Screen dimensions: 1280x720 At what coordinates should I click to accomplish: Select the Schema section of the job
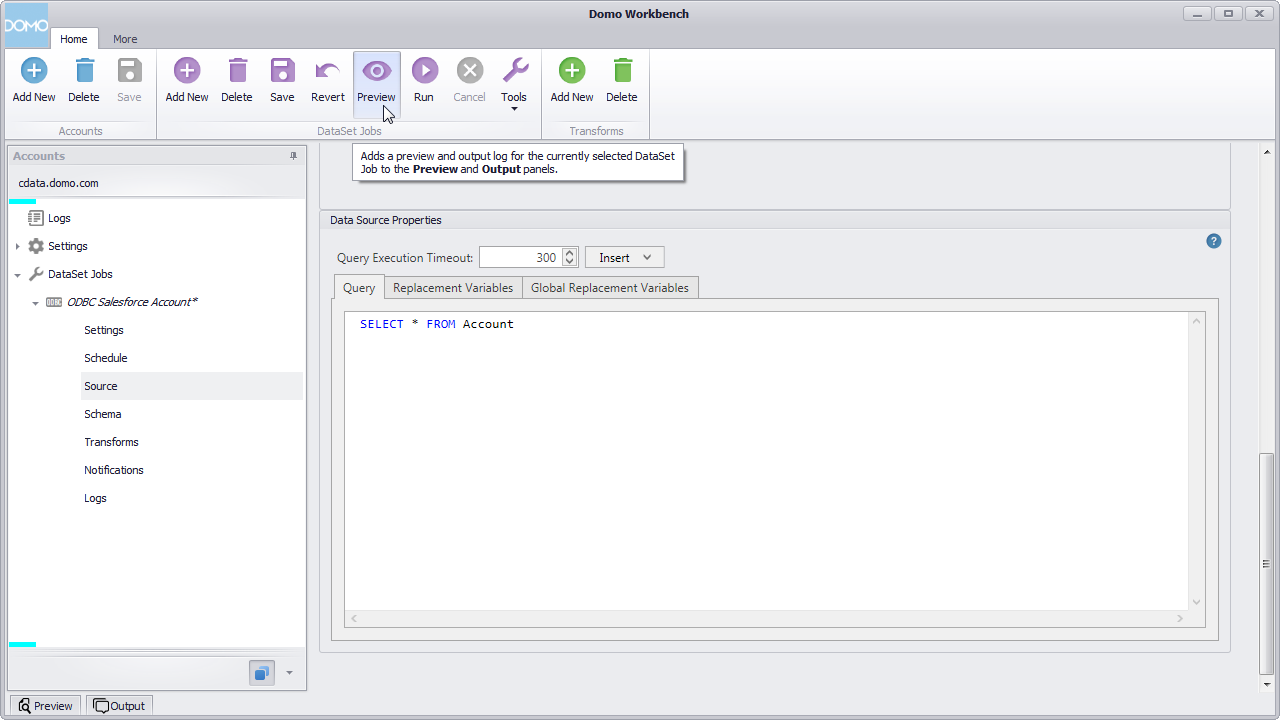(102, 413)
